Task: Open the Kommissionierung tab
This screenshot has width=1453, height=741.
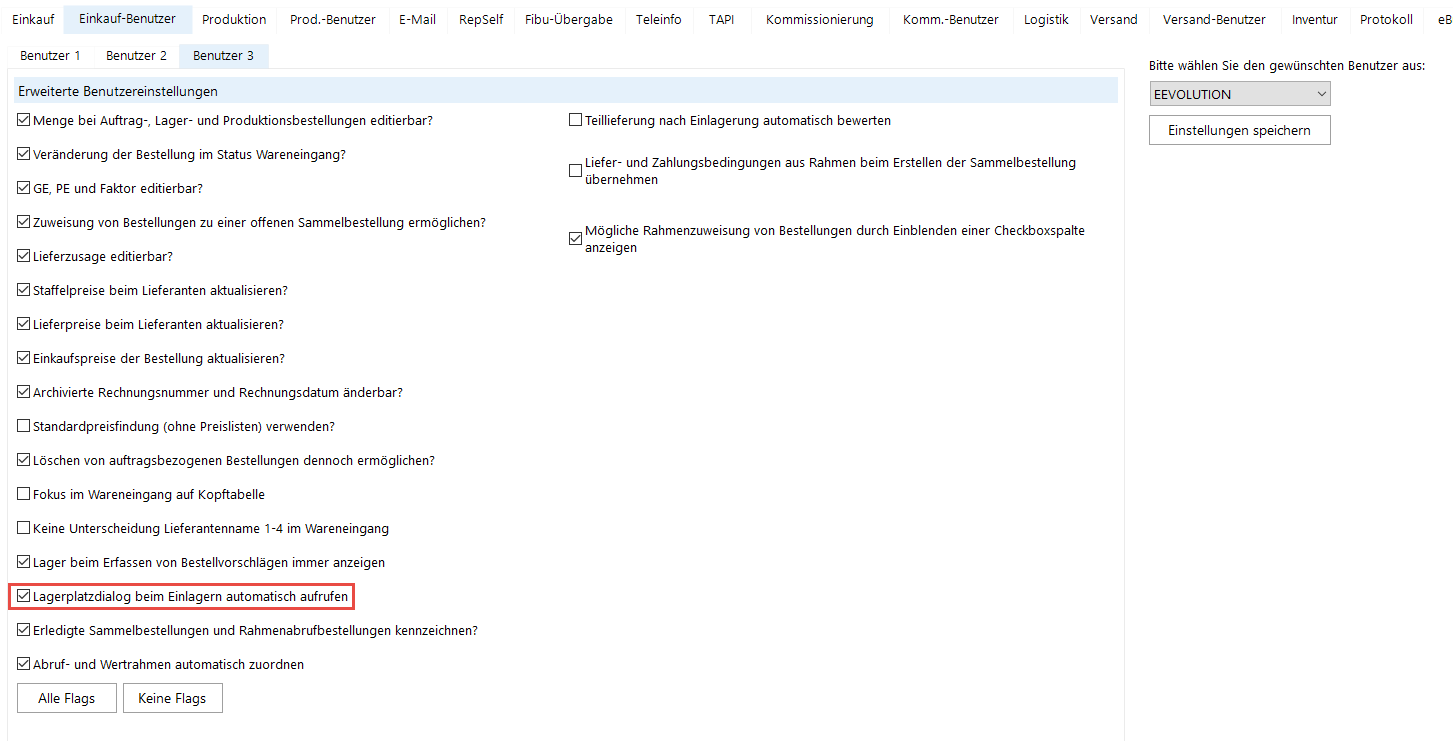Action: coord(820,19)
